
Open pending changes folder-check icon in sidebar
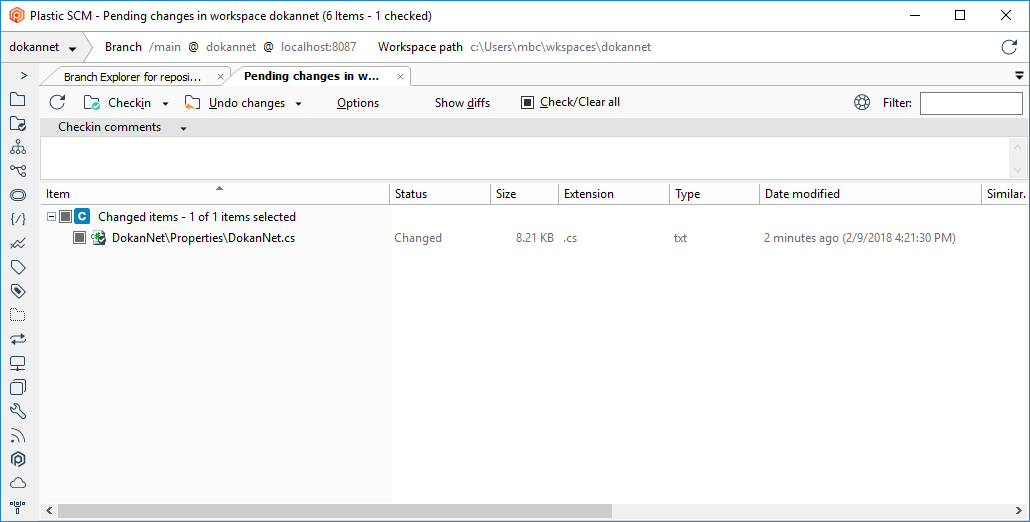tap(18, 123)
